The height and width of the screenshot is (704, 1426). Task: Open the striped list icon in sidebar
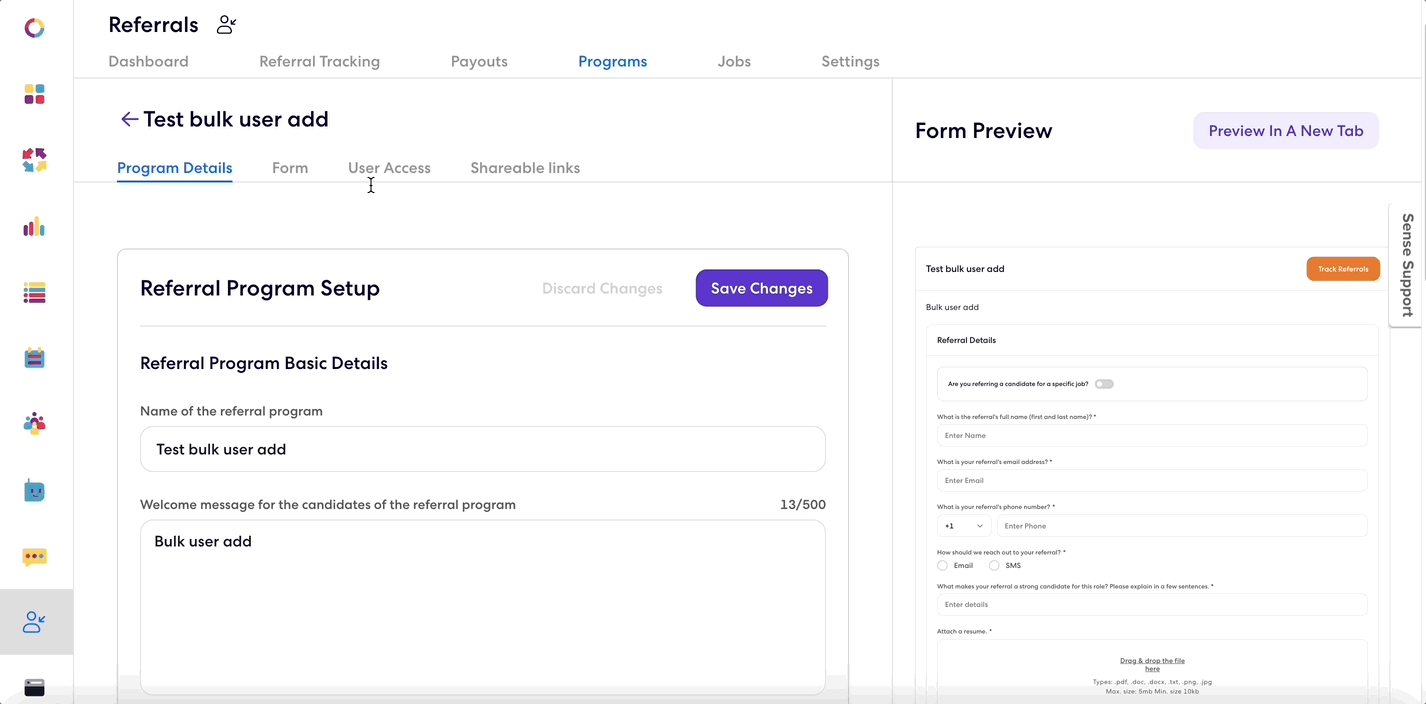35,293
